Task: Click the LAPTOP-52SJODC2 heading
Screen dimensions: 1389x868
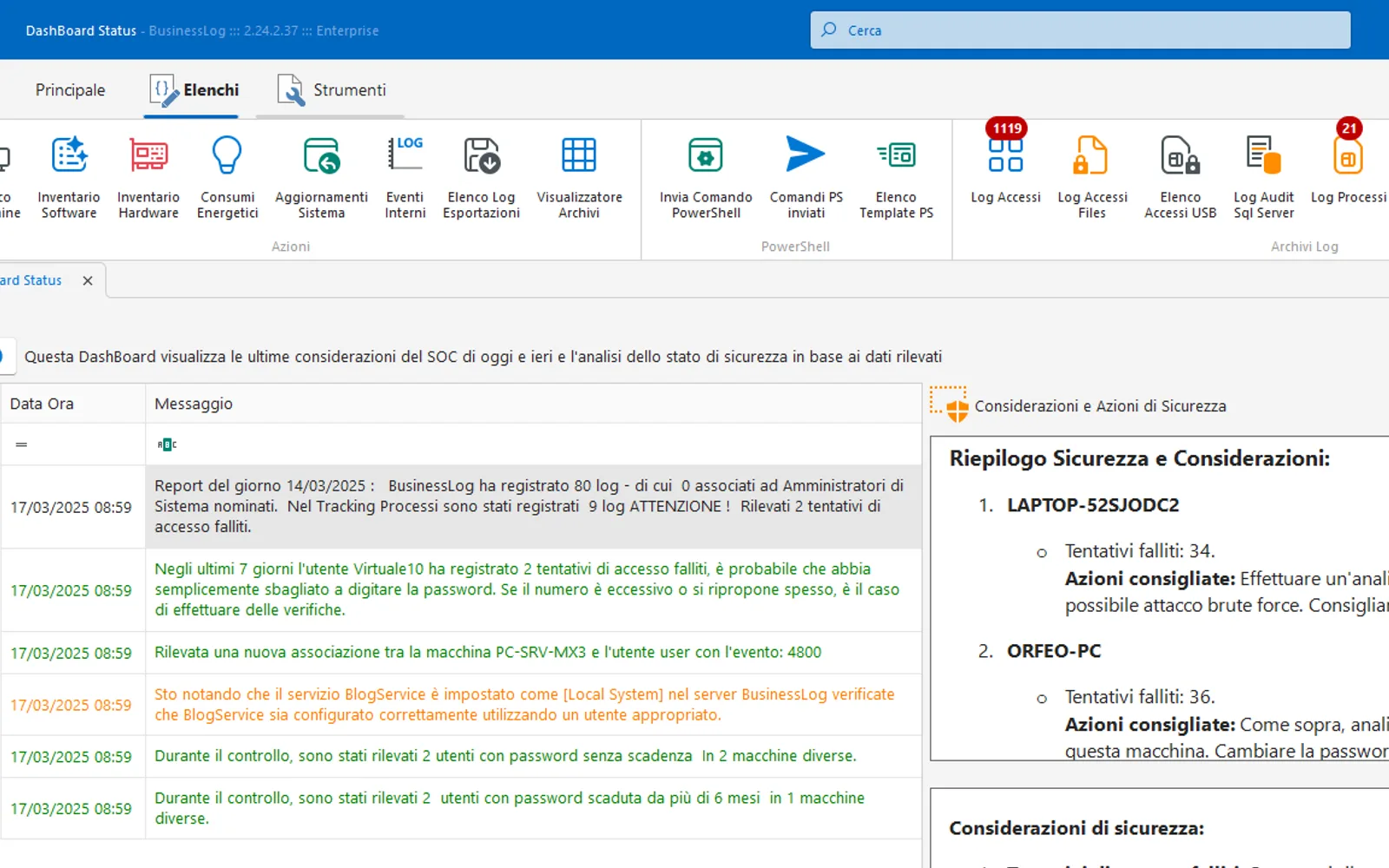Action: point(1093,505)
